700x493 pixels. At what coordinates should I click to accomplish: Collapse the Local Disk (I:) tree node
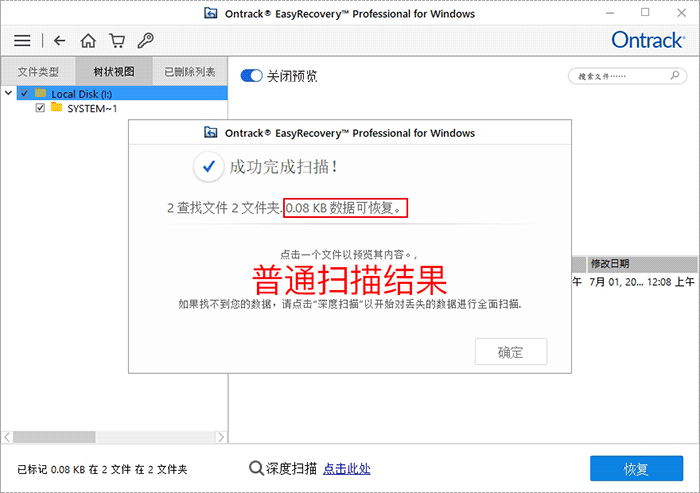[x=8, y=93]
